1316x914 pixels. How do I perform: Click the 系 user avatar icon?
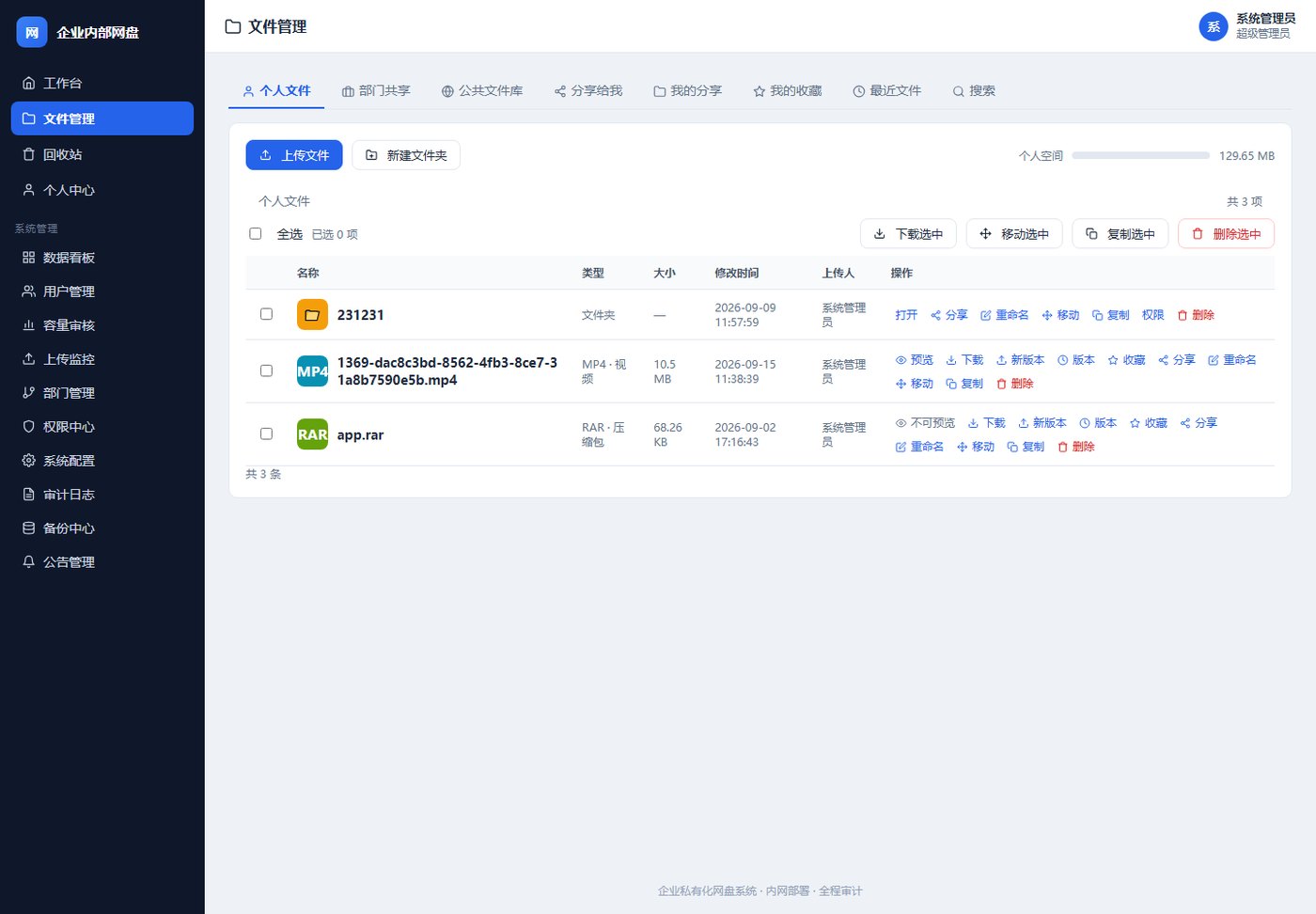(1214, 26)
